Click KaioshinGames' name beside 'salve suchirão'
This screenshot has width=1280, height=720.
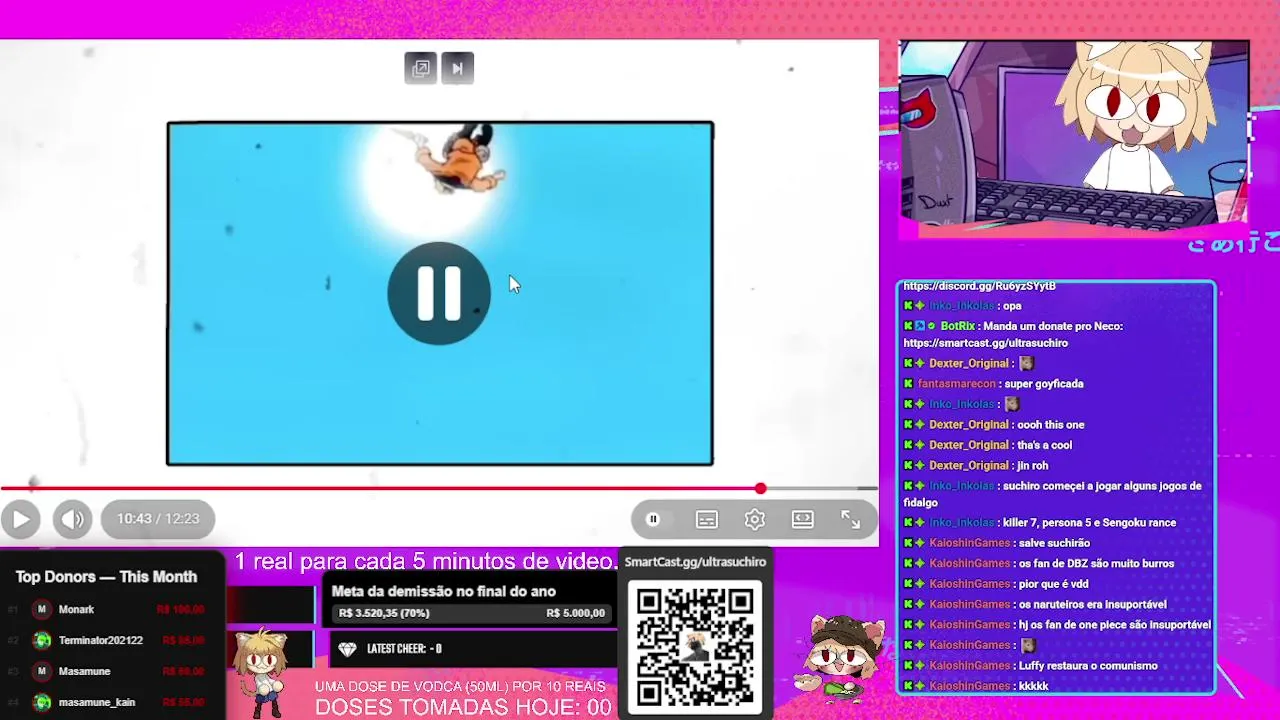point(969,543)
